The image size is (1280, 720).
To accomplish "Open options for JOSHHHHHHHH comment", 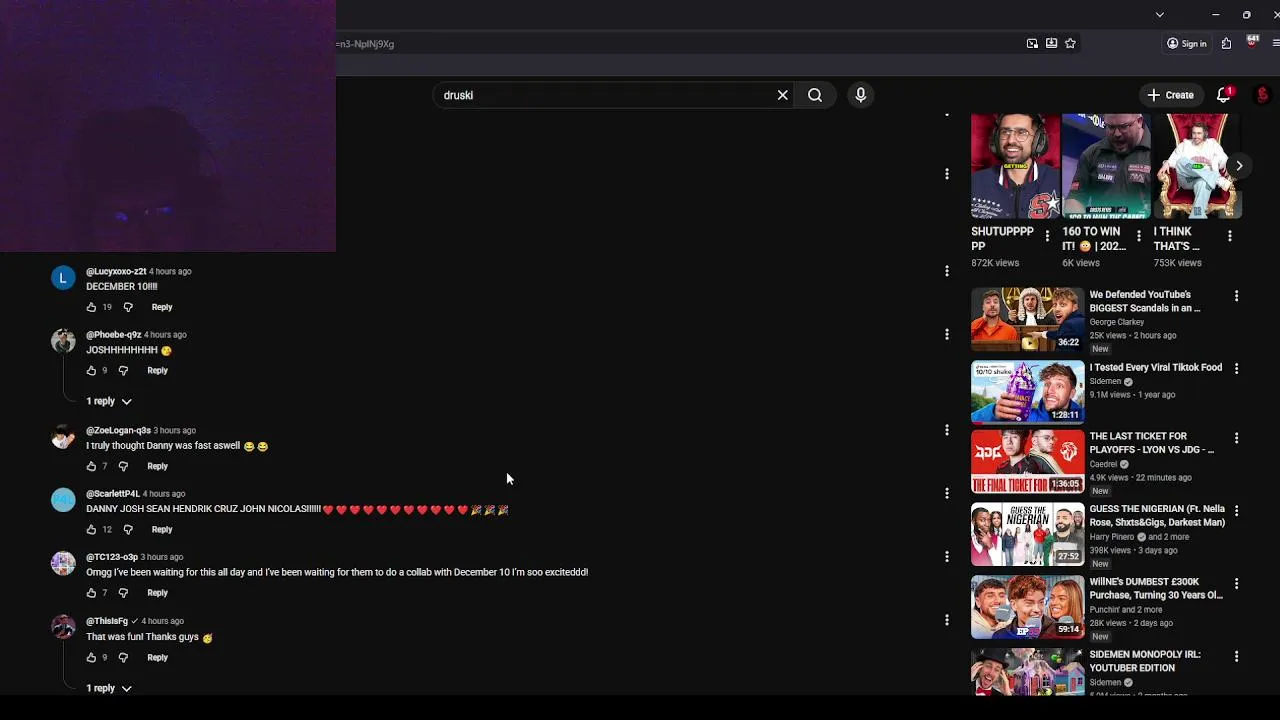I will [x=947, y=334].
